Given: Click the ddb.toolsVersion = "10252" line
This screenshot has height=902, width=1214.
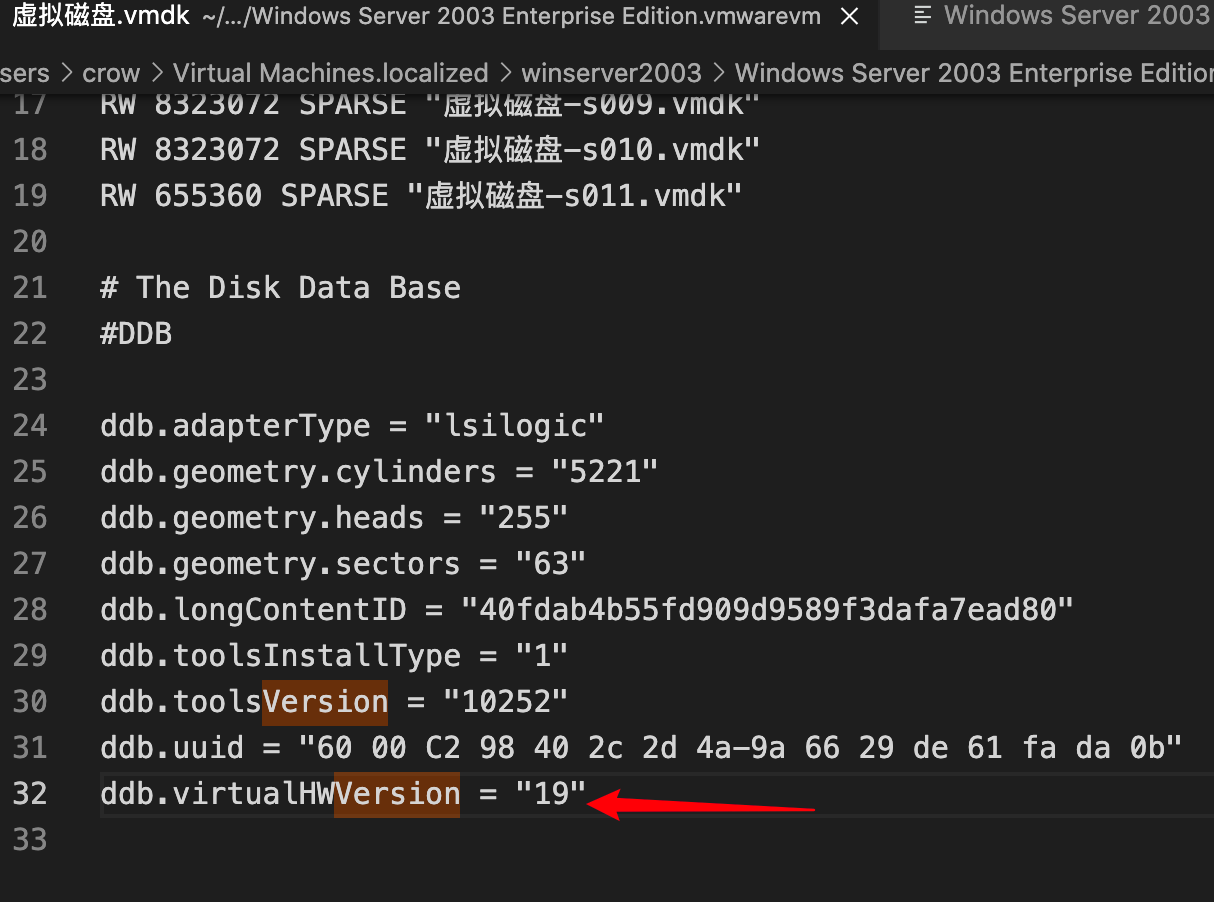Looking at the screenshot, I should coord(334,701).
